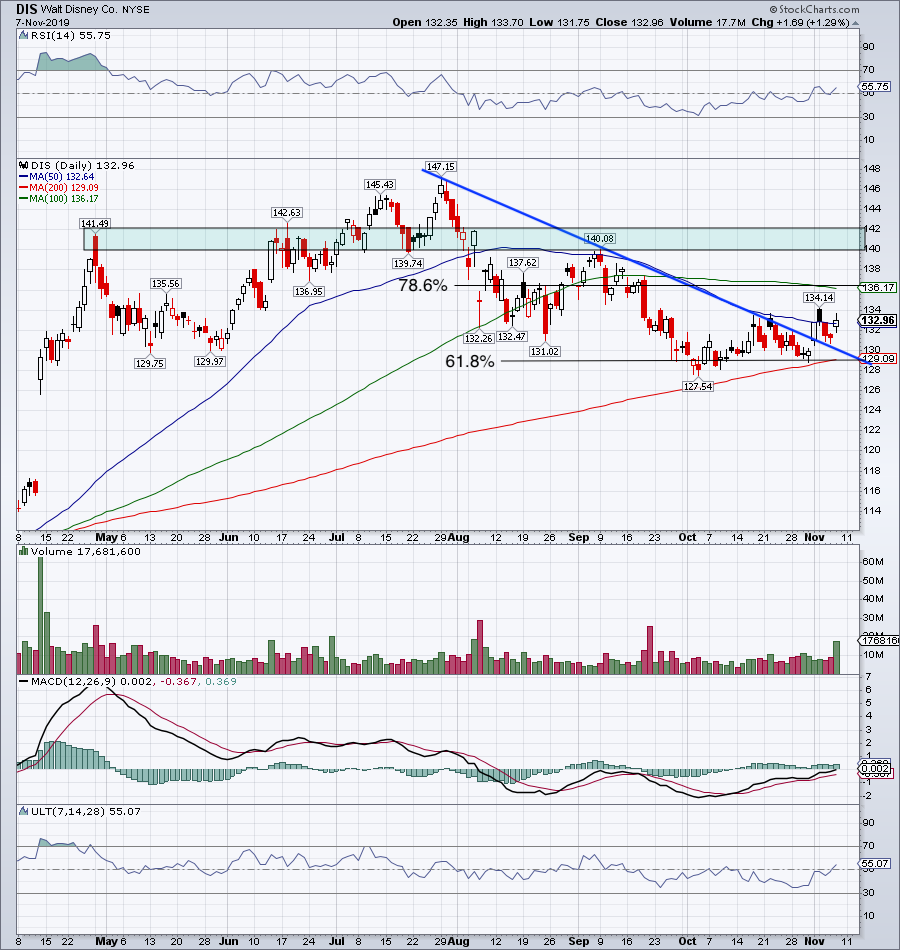Click the MACD(12,26,9) legend line marker

[x=23, y=682]
